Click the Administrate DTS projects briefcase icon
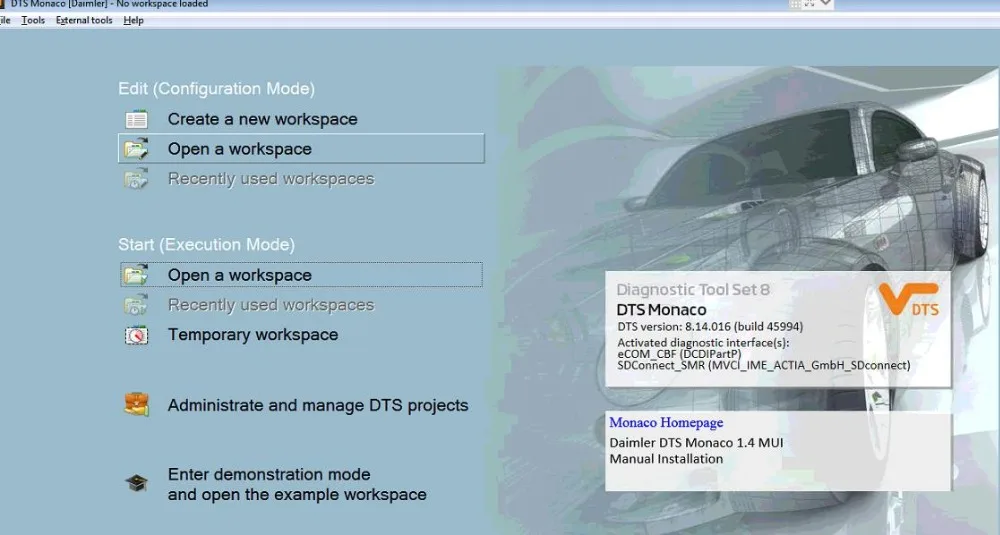 point(136,405)
